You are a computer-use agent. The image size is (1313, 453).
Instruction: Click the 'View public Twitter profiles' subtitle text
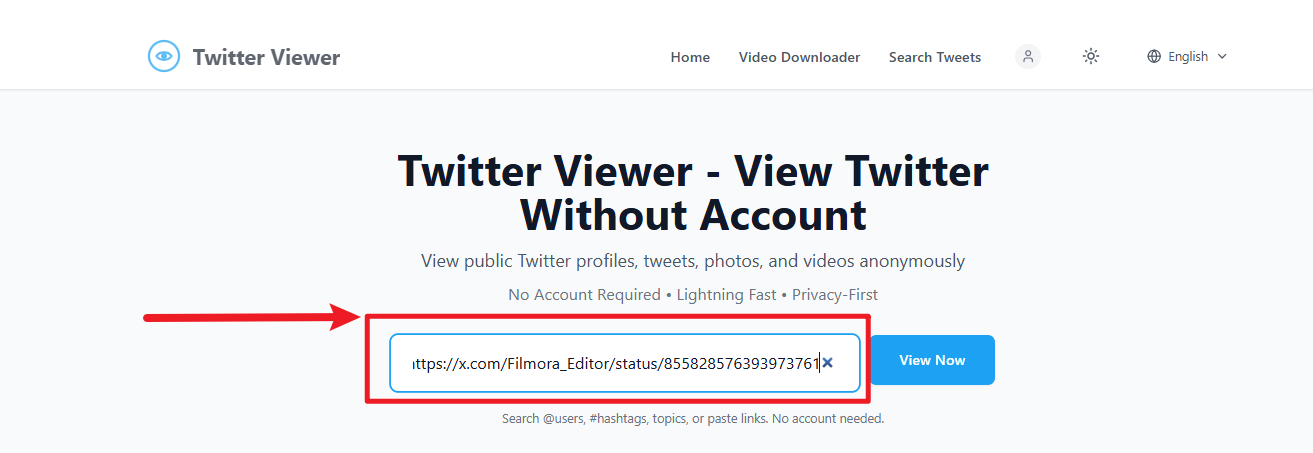[693, 261]
